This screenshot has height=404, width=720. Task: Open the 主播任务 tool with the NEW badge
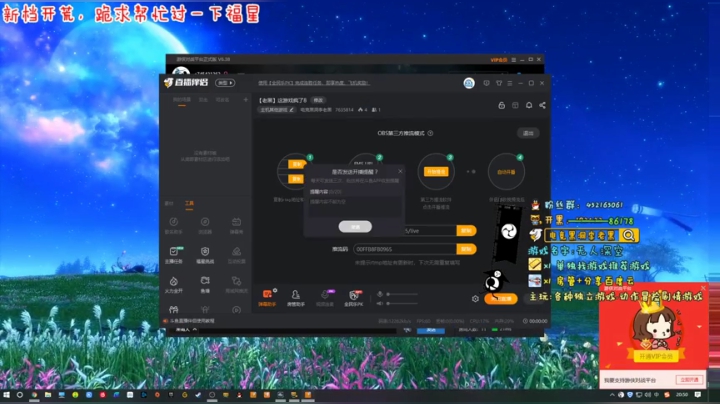pos(174,254)
